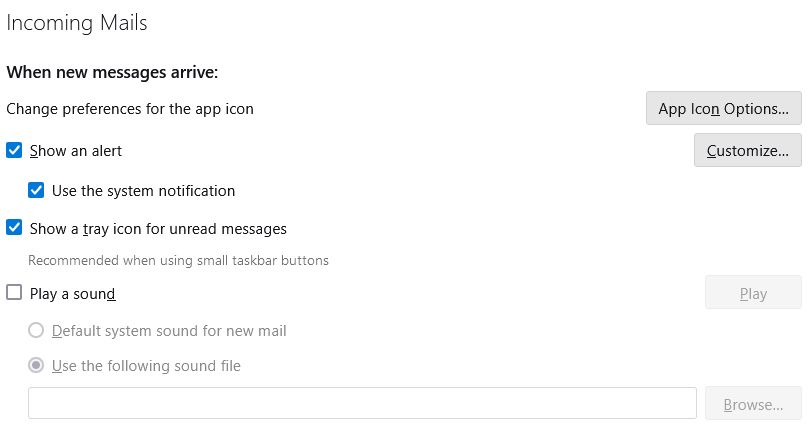
Task: Click 'Show a tray icon for unread messages' label
Action: [x=158, y=228]
